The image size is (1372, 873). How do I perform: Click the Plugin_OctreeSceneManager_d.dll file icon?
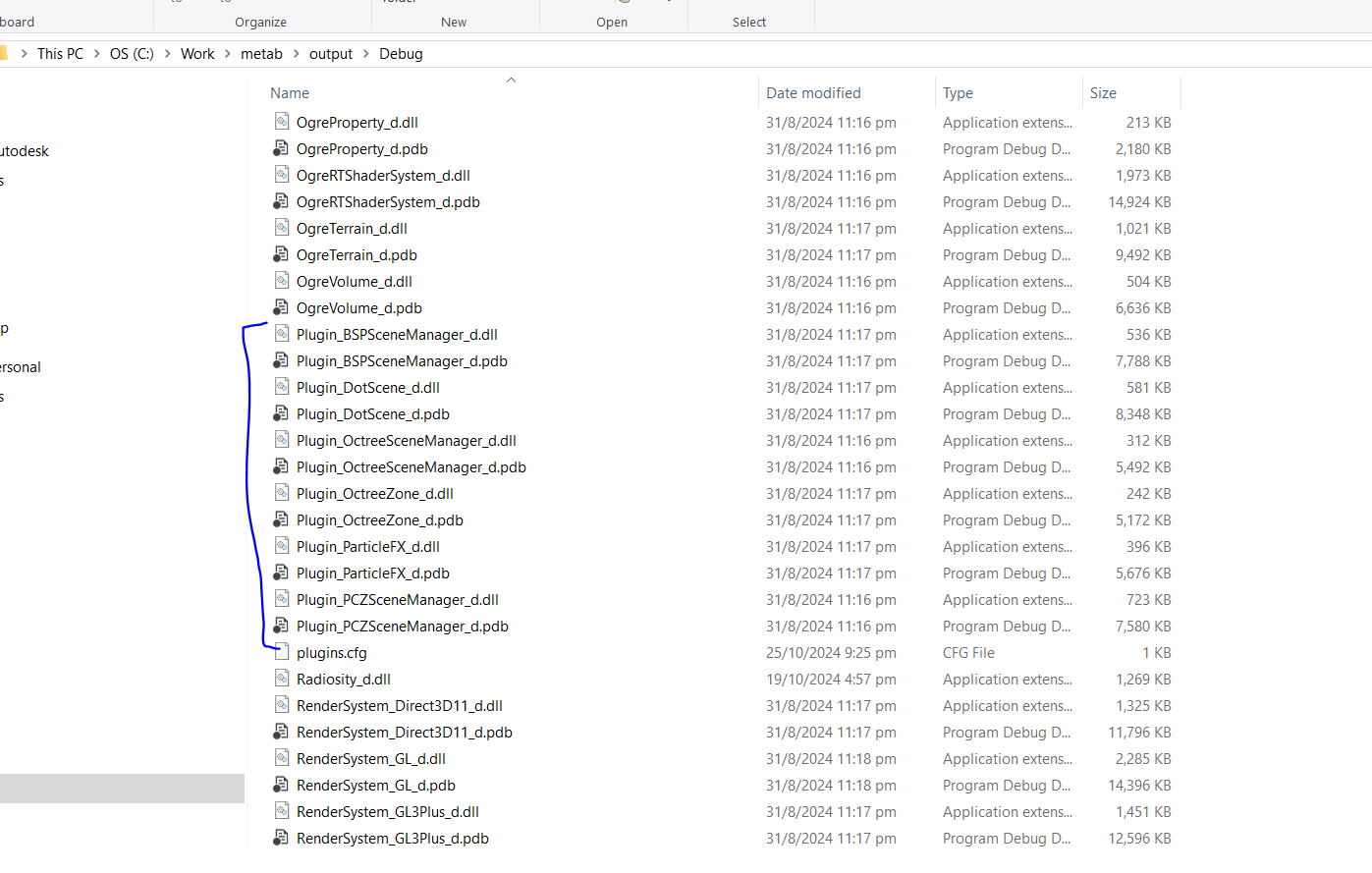(281, 440)
